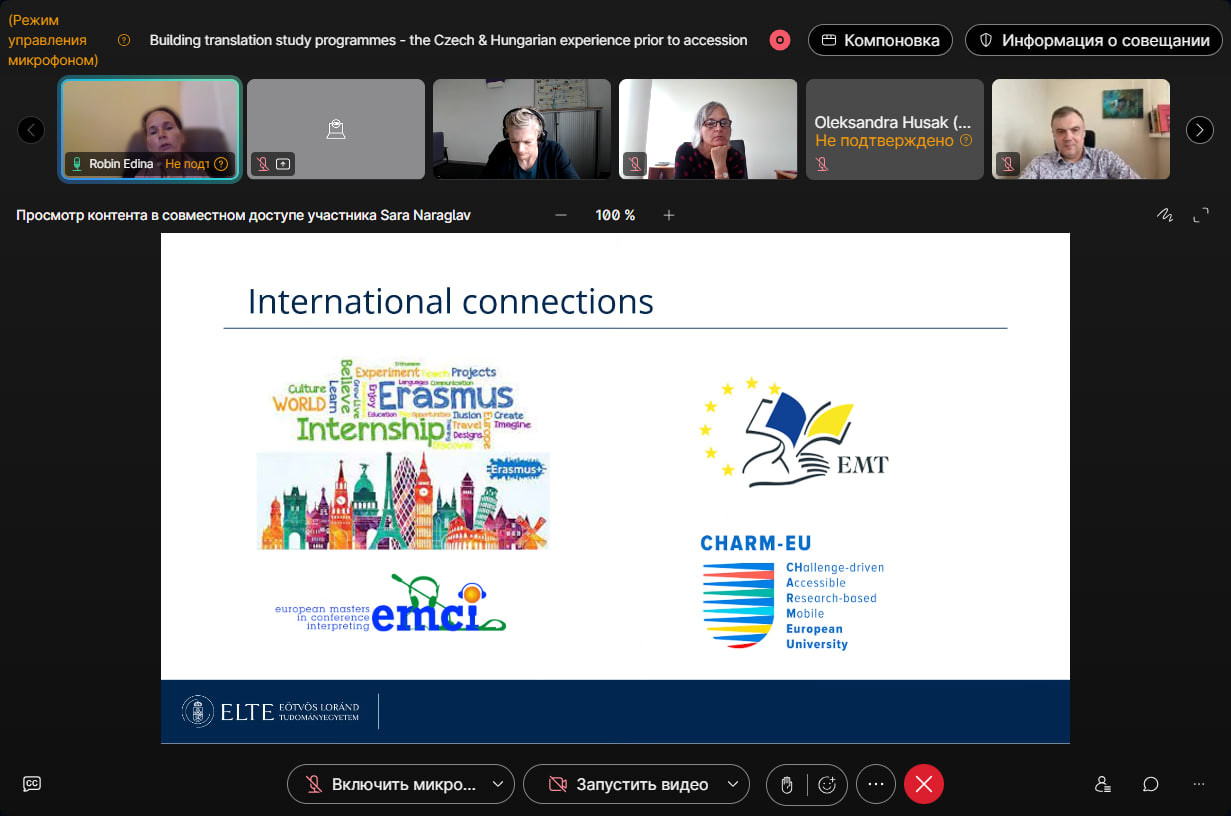Expand microphone options dropdown arrow

click(498, 785)
